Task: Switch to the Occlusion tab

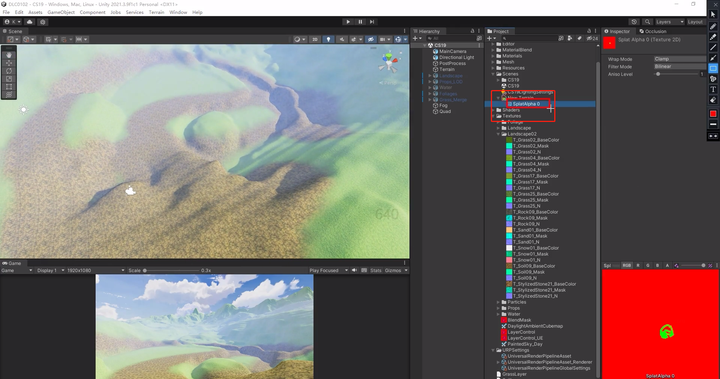Action: pos(652,31)
